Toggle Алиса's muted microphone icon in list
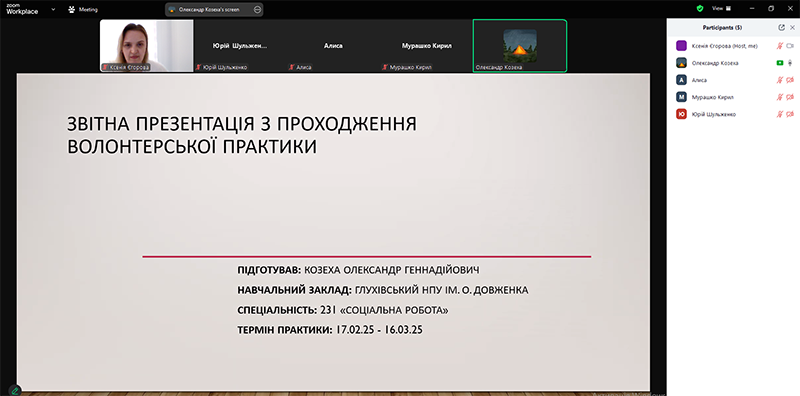Viewport: 800px width, 396px height. [780, 80]
